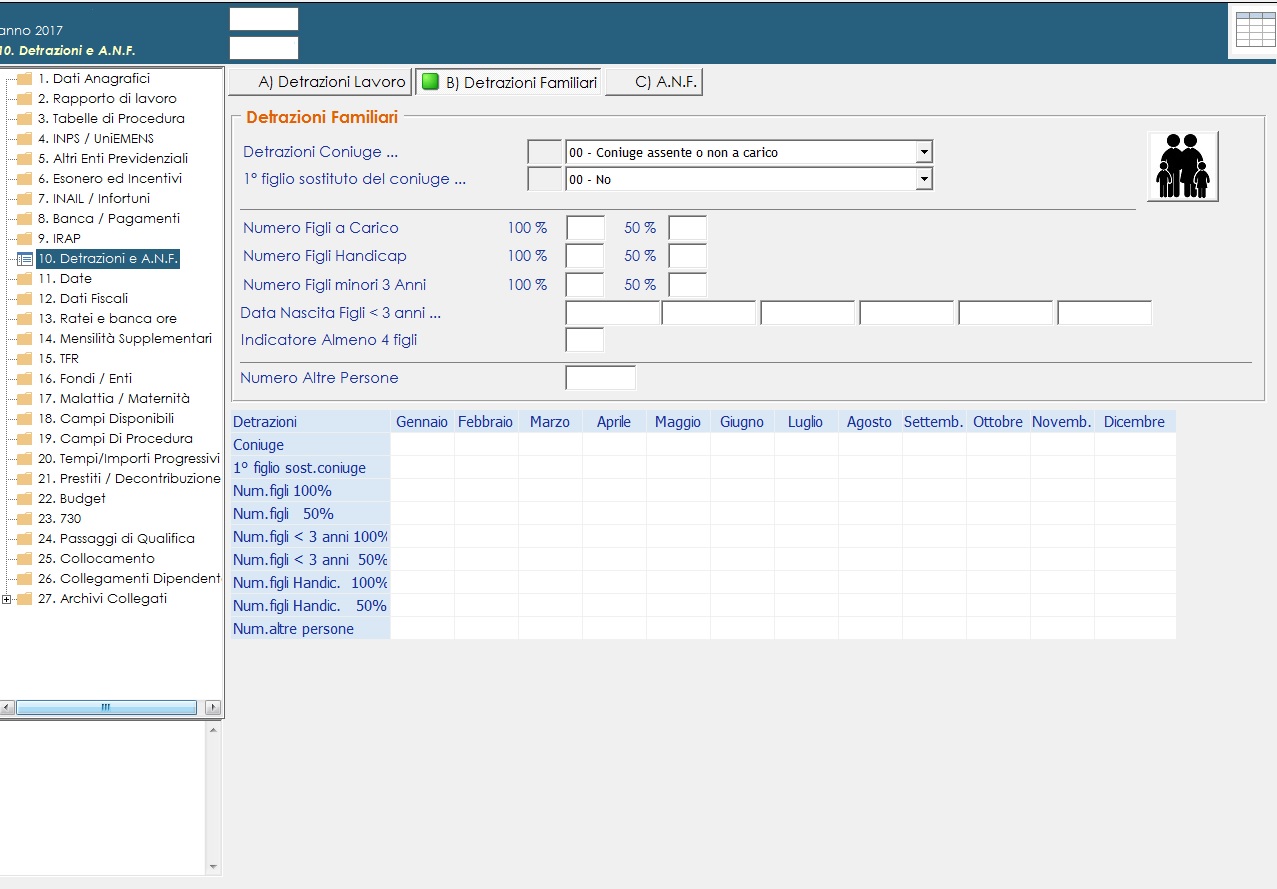This screenshot has width=1277, height=889.
Task: Click the Numero Altre Persone input field
Action: click(600, 378)
